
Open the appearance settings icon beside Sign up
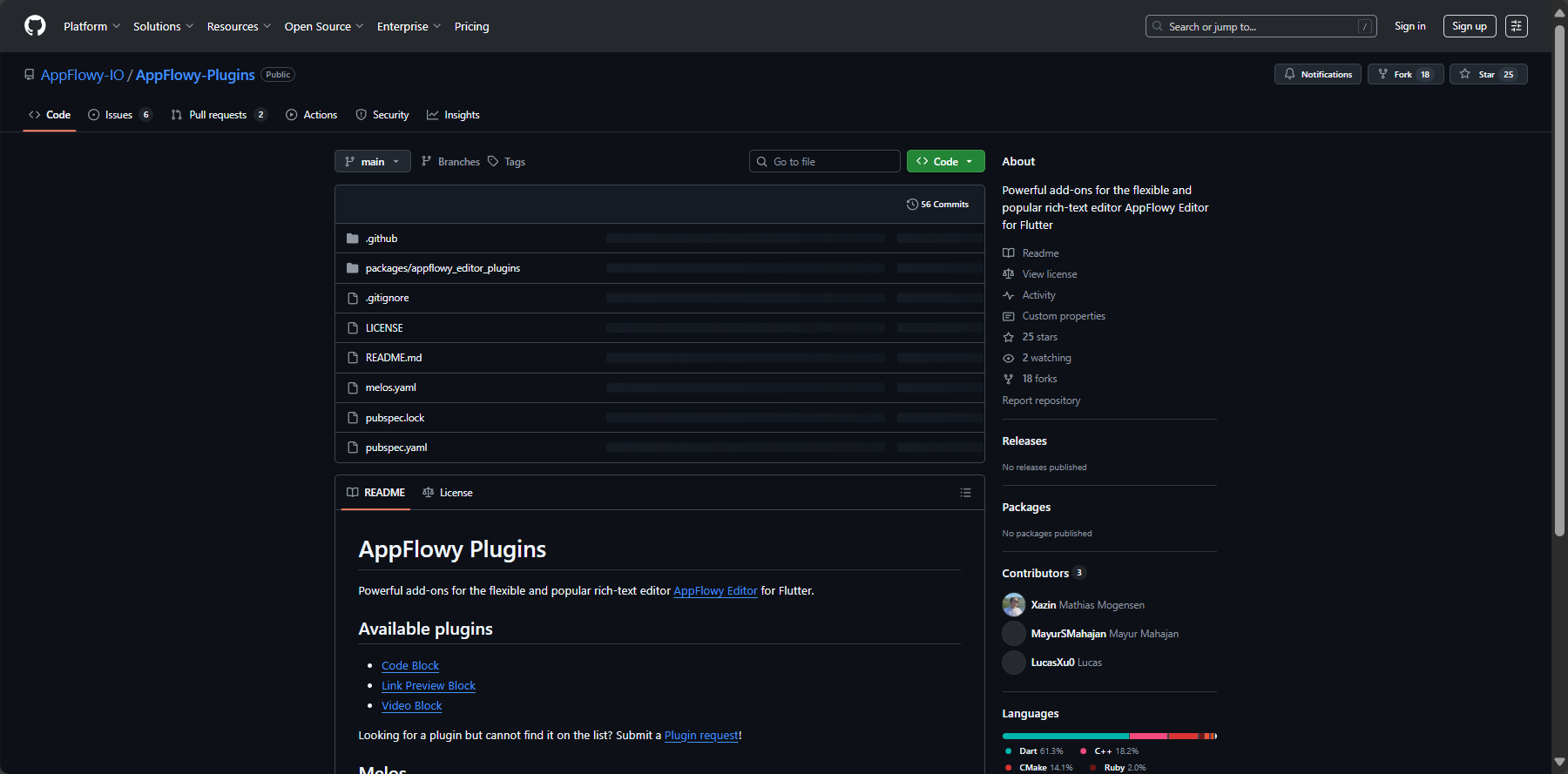pyautogui.click(x=1517, y=26)
